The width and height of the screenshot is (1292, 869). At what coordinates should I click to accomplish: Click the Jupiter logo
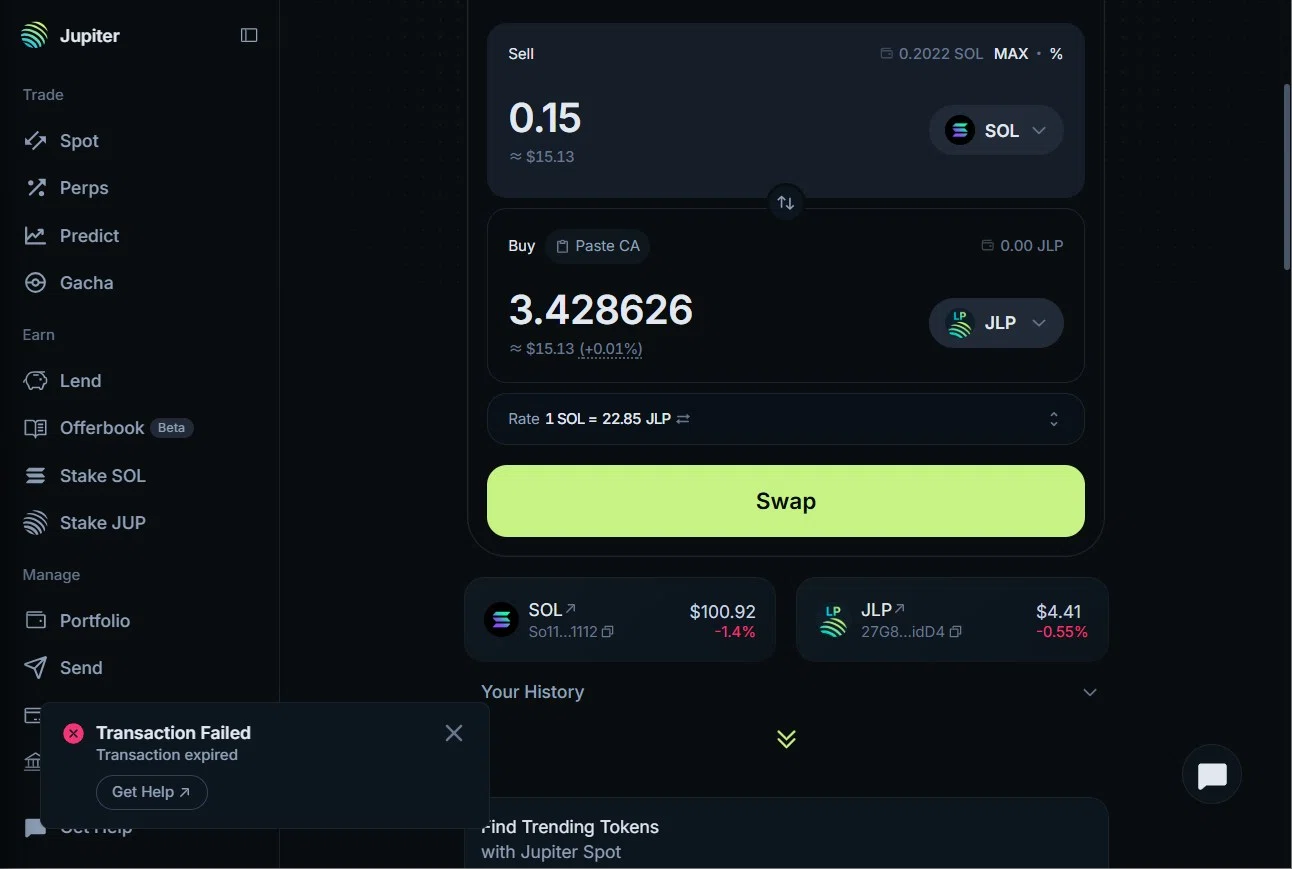click(x=34, y=35)
